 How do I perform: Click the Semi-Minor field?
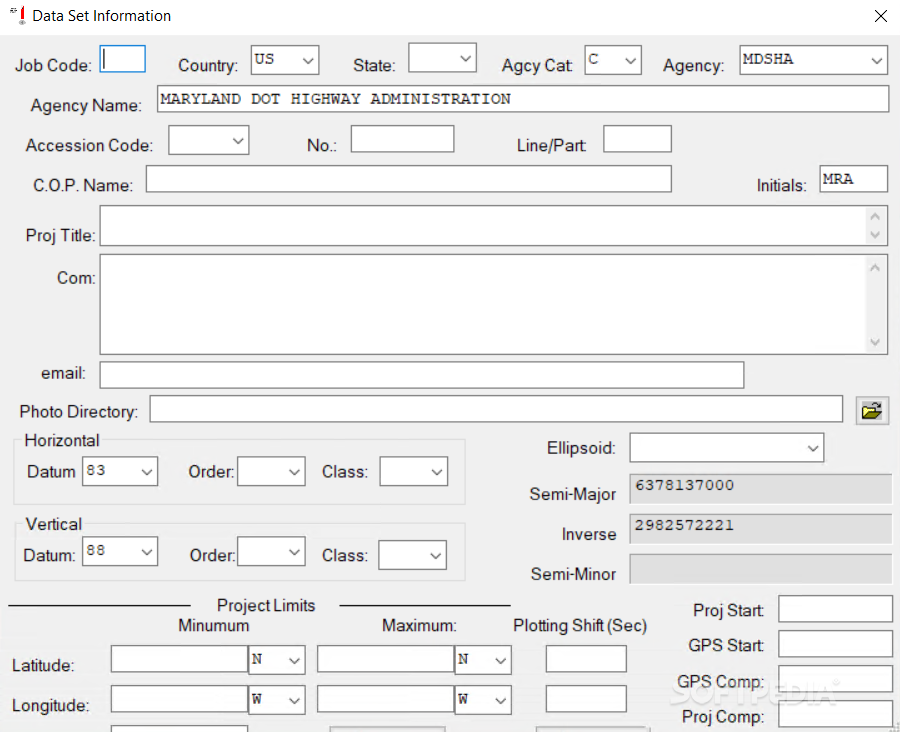click(x=761, y=569)
